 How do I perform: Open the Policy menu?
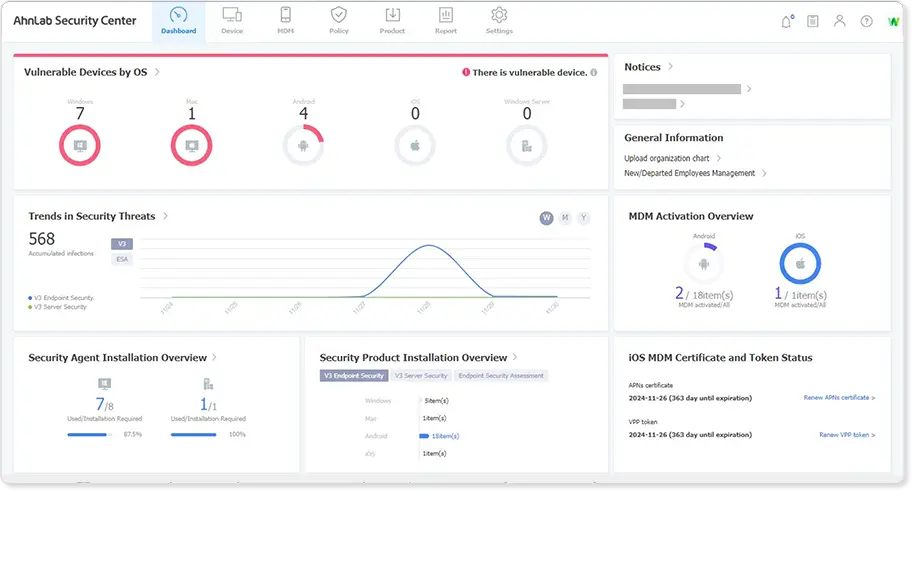(339, 21)
